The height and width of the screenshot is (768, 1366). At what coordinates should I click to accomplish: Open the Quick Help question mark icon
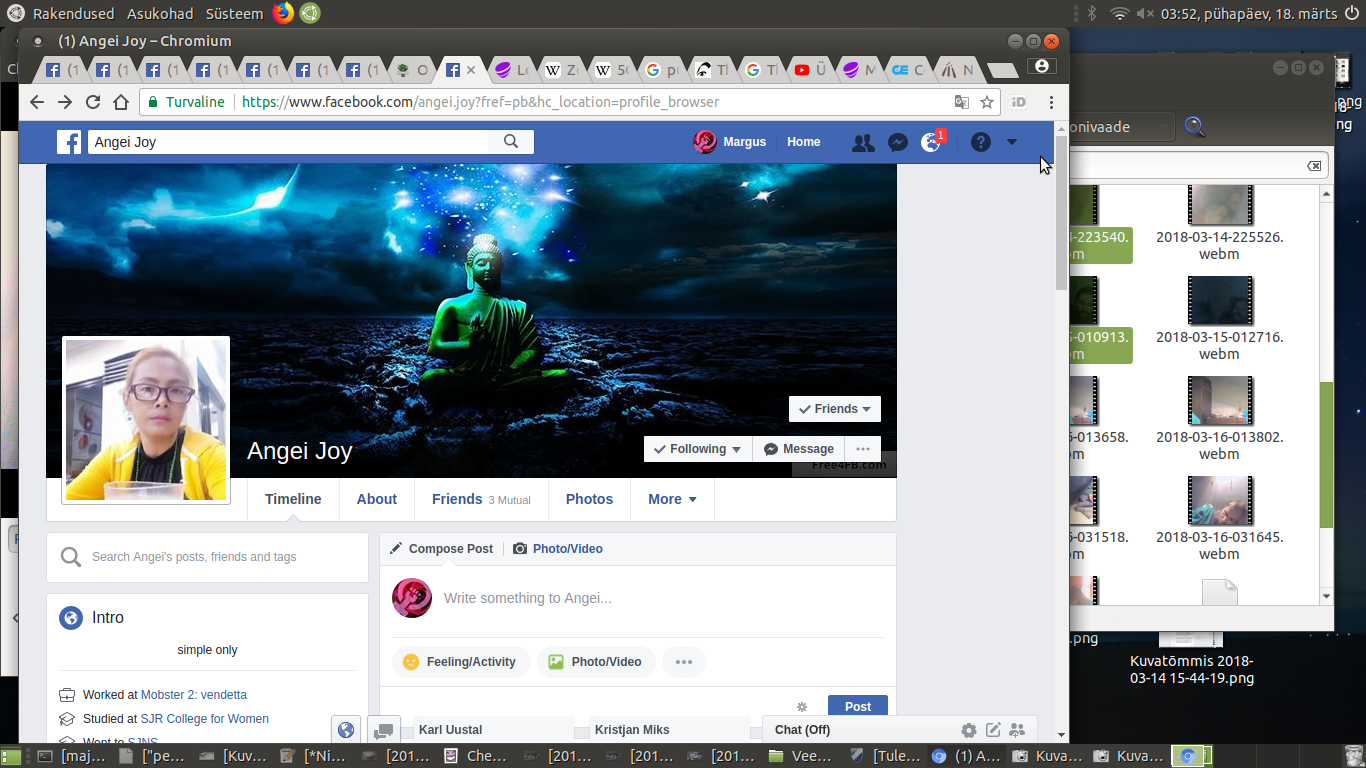point(981,142)
